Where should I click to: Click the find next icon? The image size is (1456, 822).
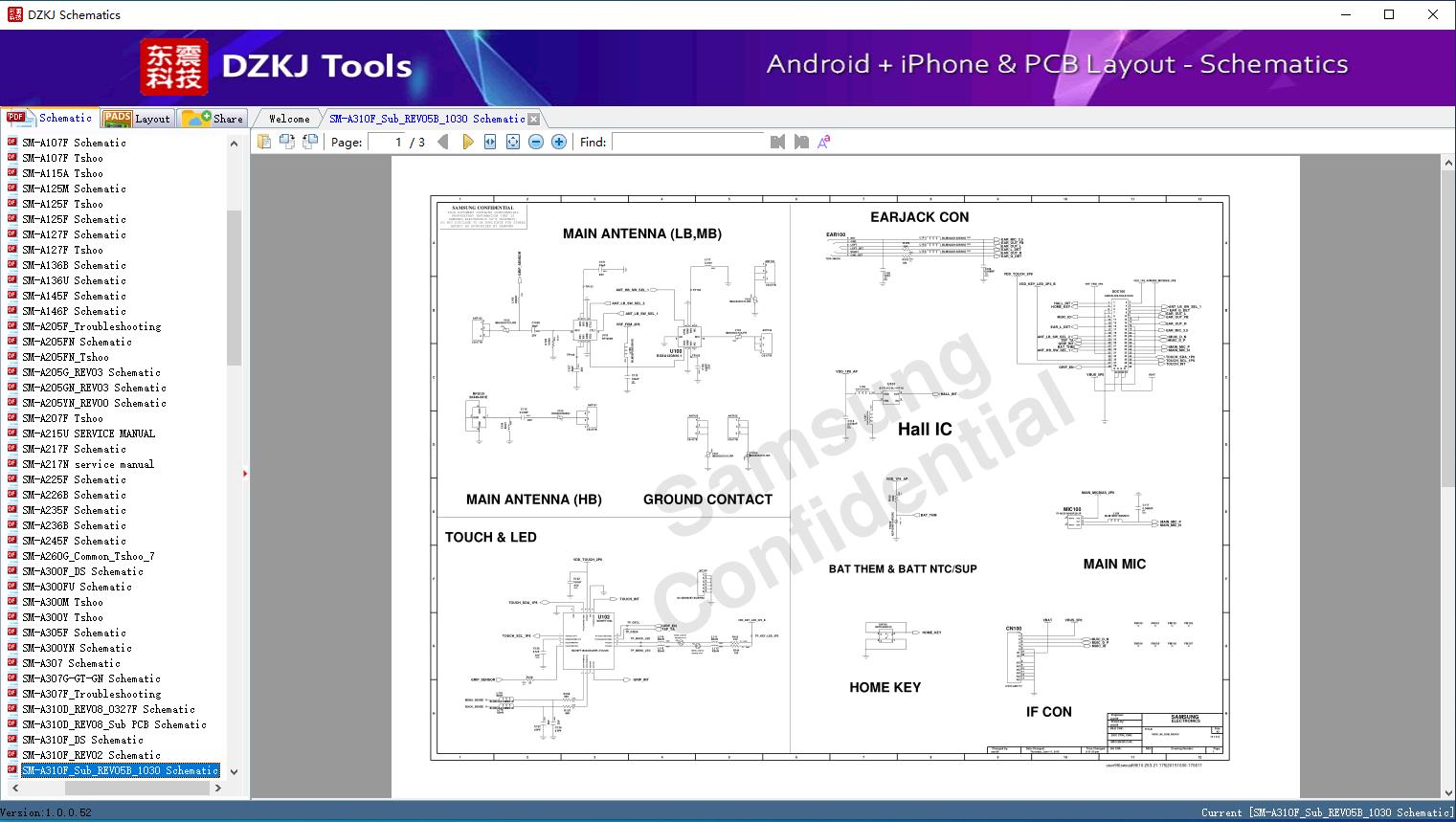[801, 142]
